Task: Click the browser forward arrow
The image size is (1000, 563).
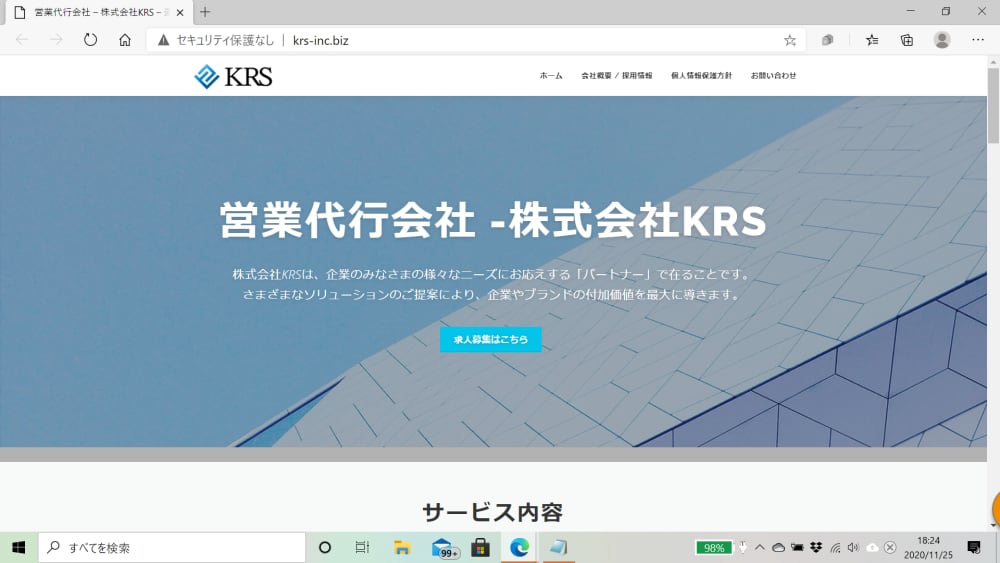Action: [56, 40]
